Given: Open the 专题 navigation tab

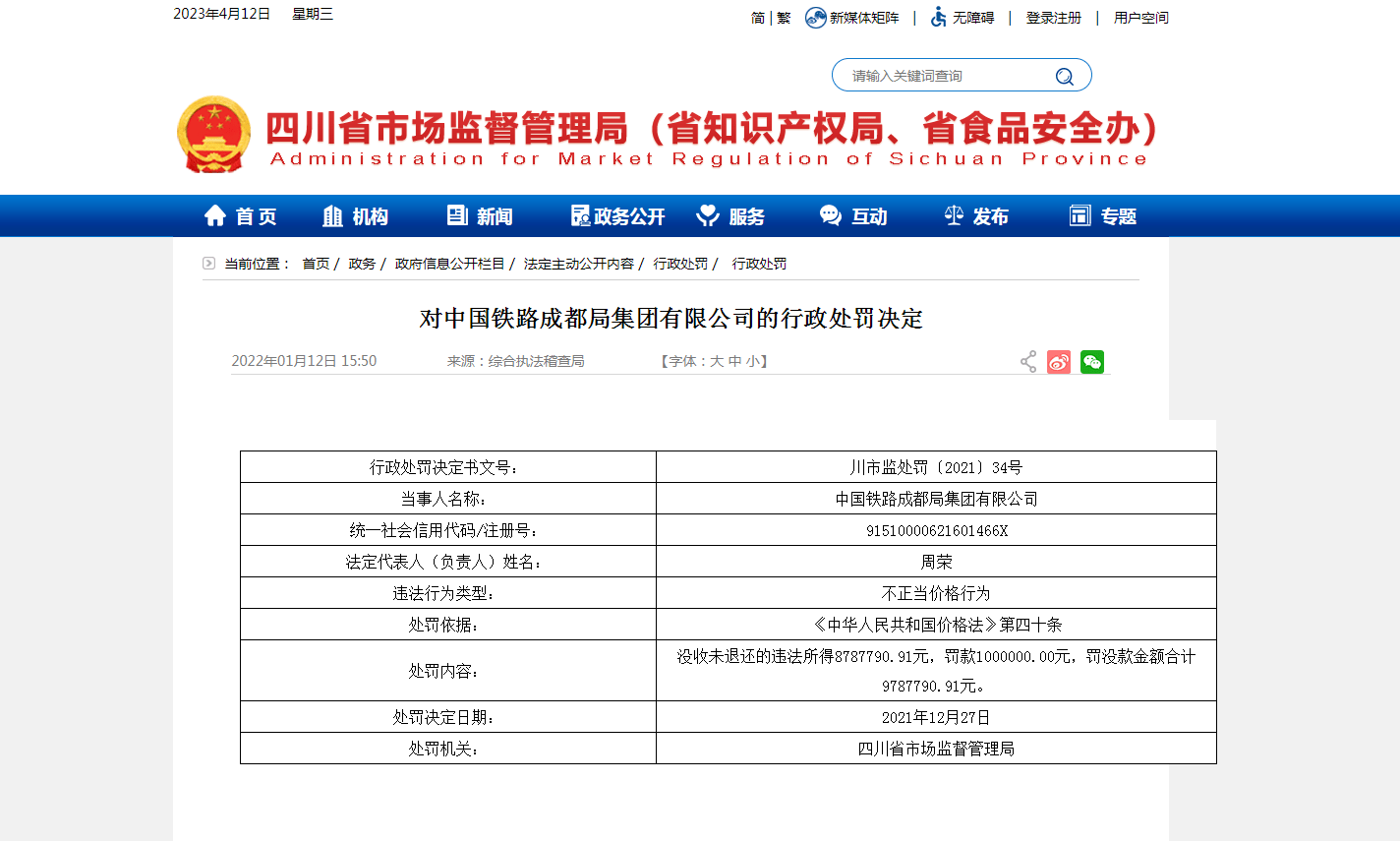Looking at the screenshot, I should click(x=1103, y=216).
